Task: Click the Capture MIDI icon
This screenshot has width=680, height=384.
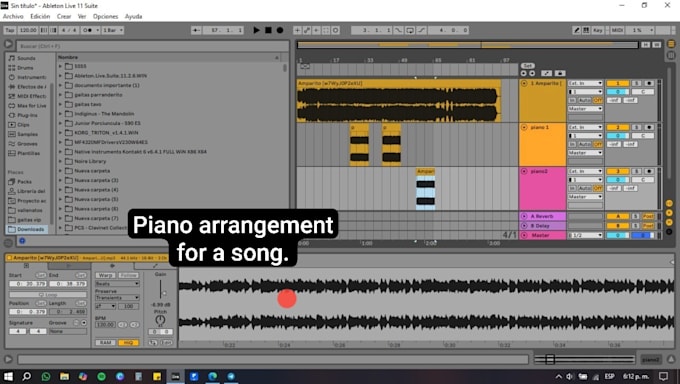Action: click(x=326, y=30)
